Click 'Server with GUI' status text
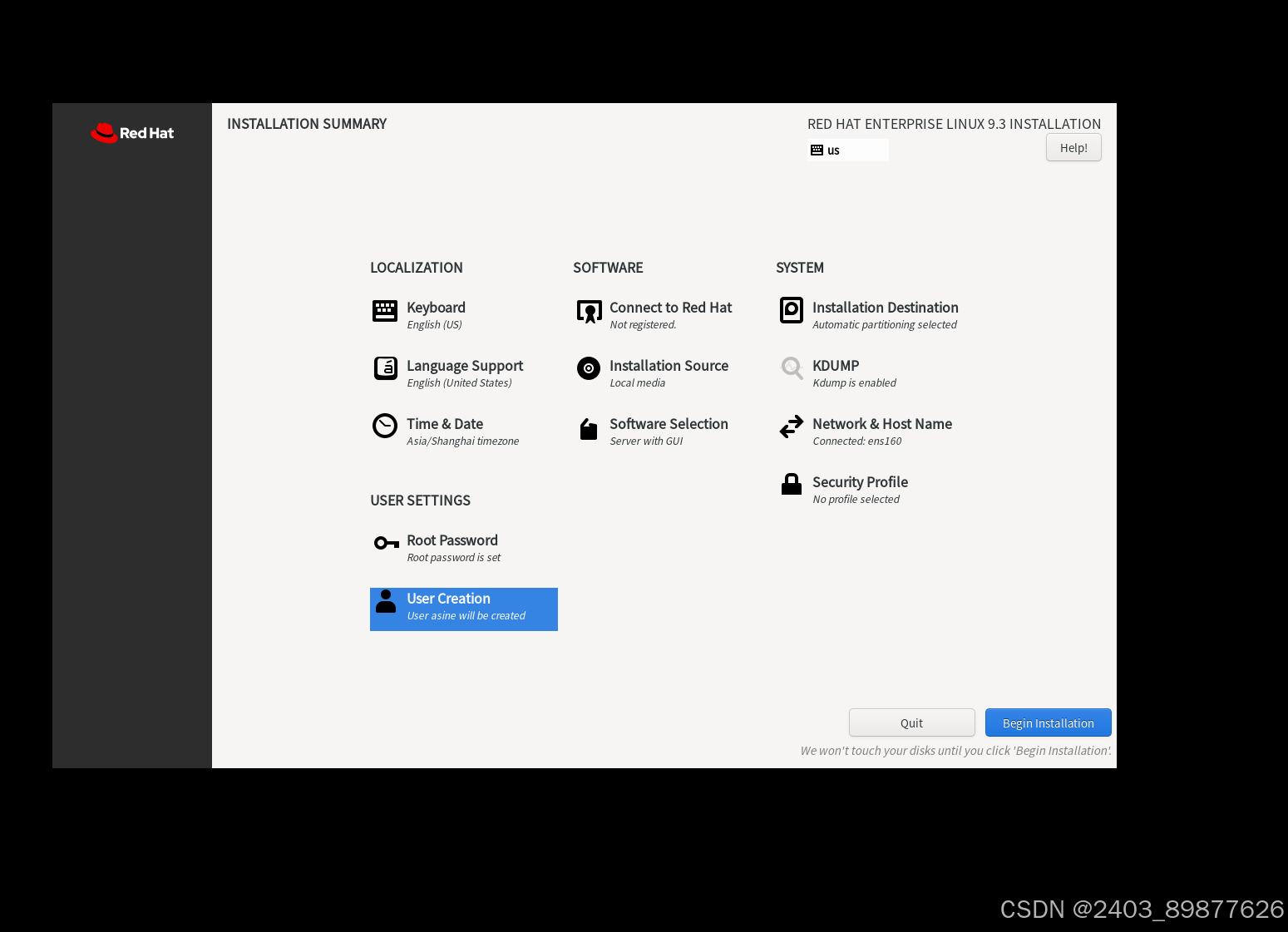Screen dimensions: 1288x932 pyautogui.click(x=646, y=441)
